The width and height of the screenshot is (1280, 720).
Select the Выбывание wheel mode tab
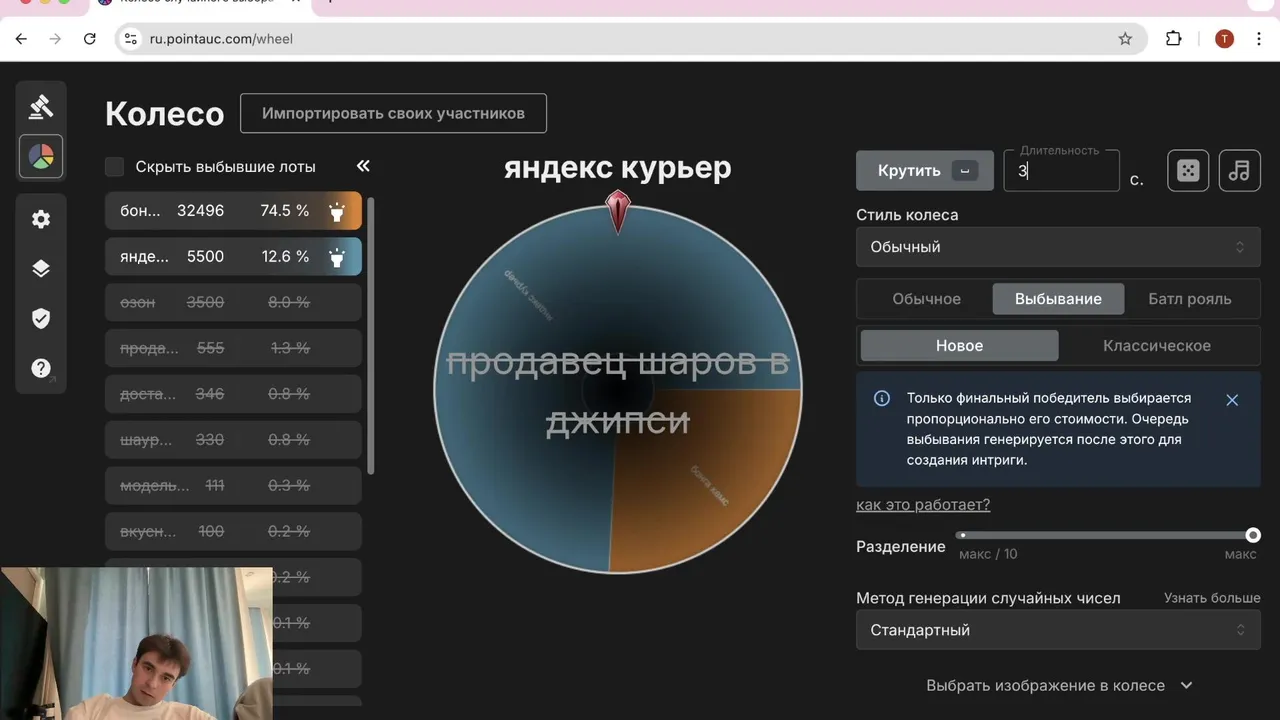(x=1058, y=299)
